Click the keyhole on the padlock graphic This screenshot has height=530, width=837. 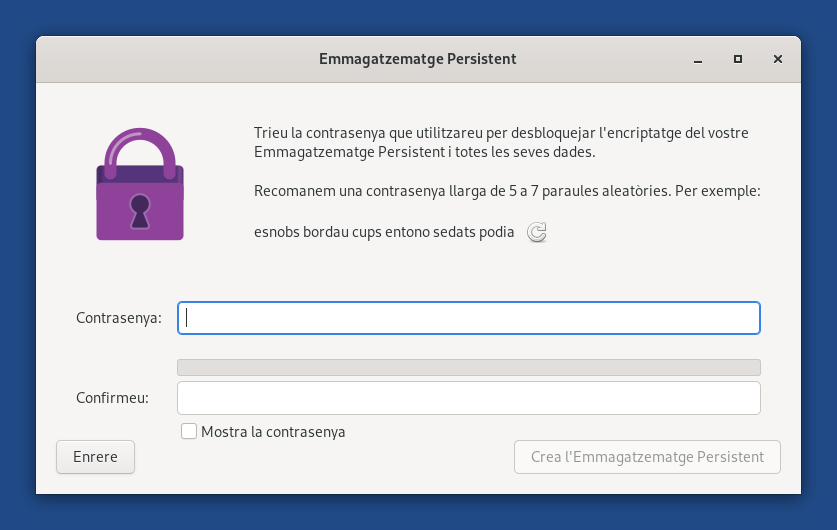[140, 211]
